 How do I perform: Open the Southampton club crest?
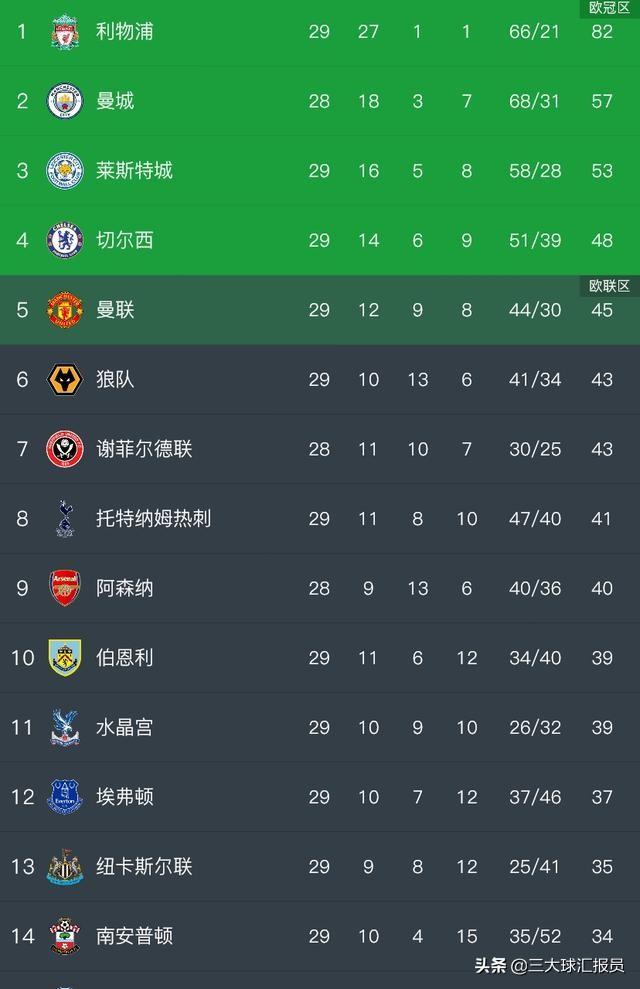[65, 936]
